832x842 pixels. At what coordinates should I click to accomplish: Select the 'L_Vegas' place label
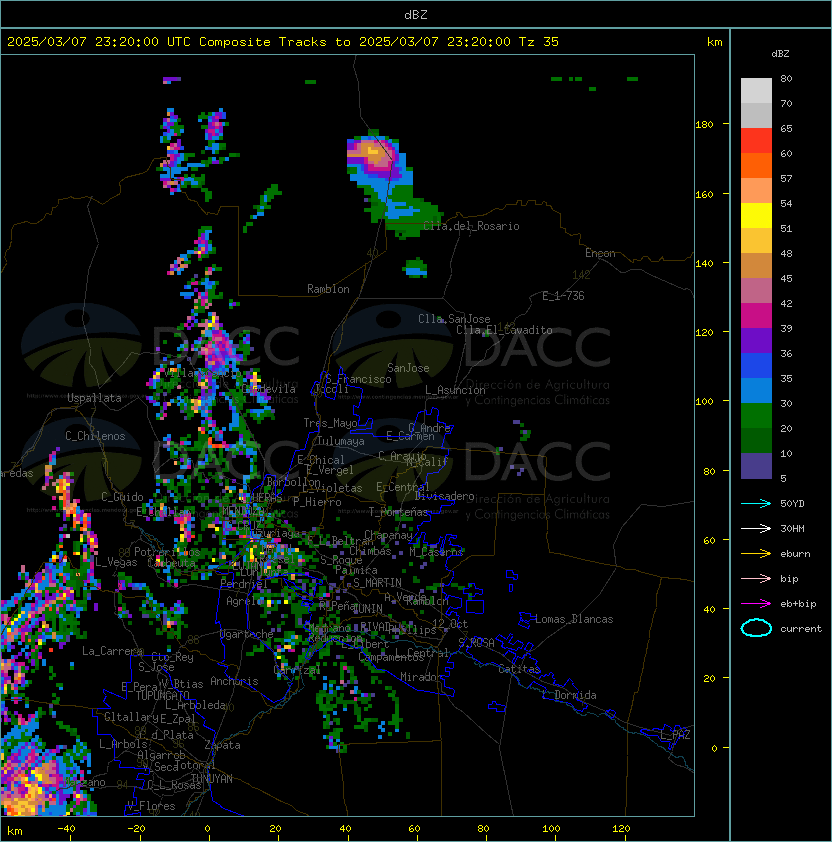coord(116,562)
